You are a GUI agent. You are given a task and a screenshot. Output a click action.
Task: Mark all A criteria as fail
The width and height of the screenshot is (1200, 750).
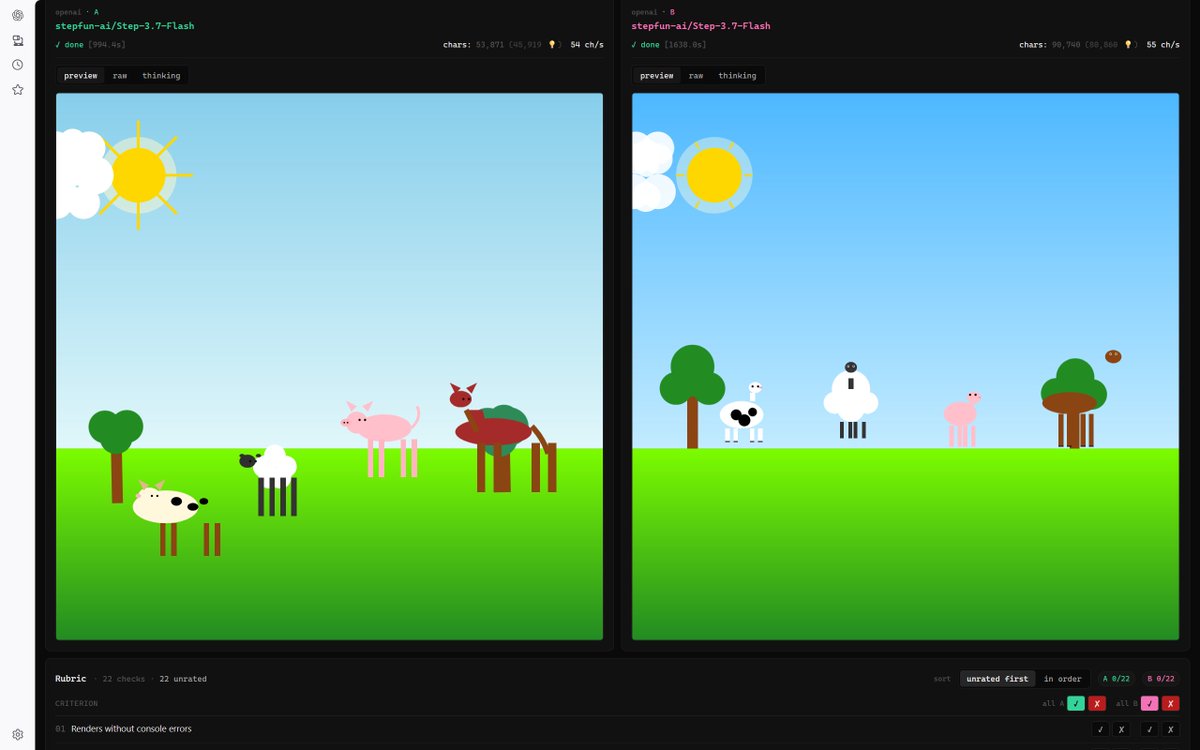[x=1097, y=703]
